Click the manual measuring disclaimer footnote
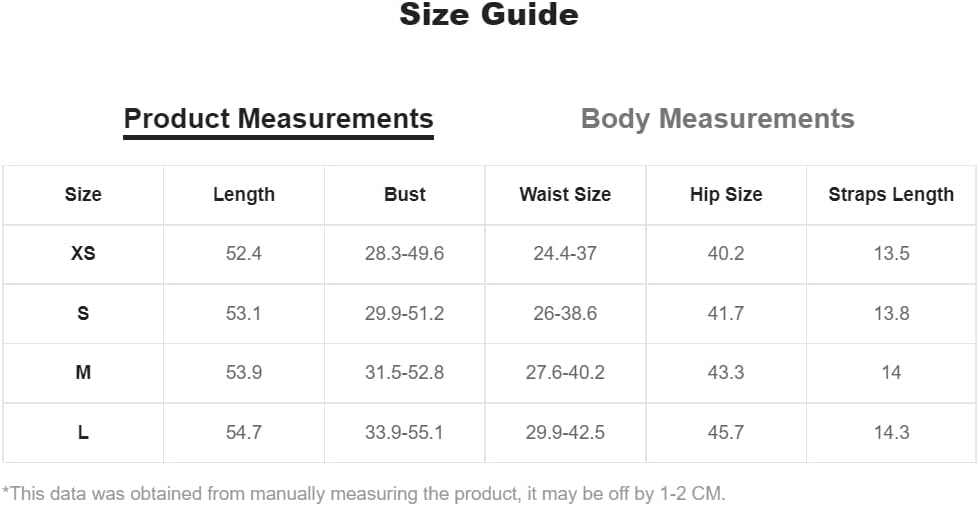 364,493
